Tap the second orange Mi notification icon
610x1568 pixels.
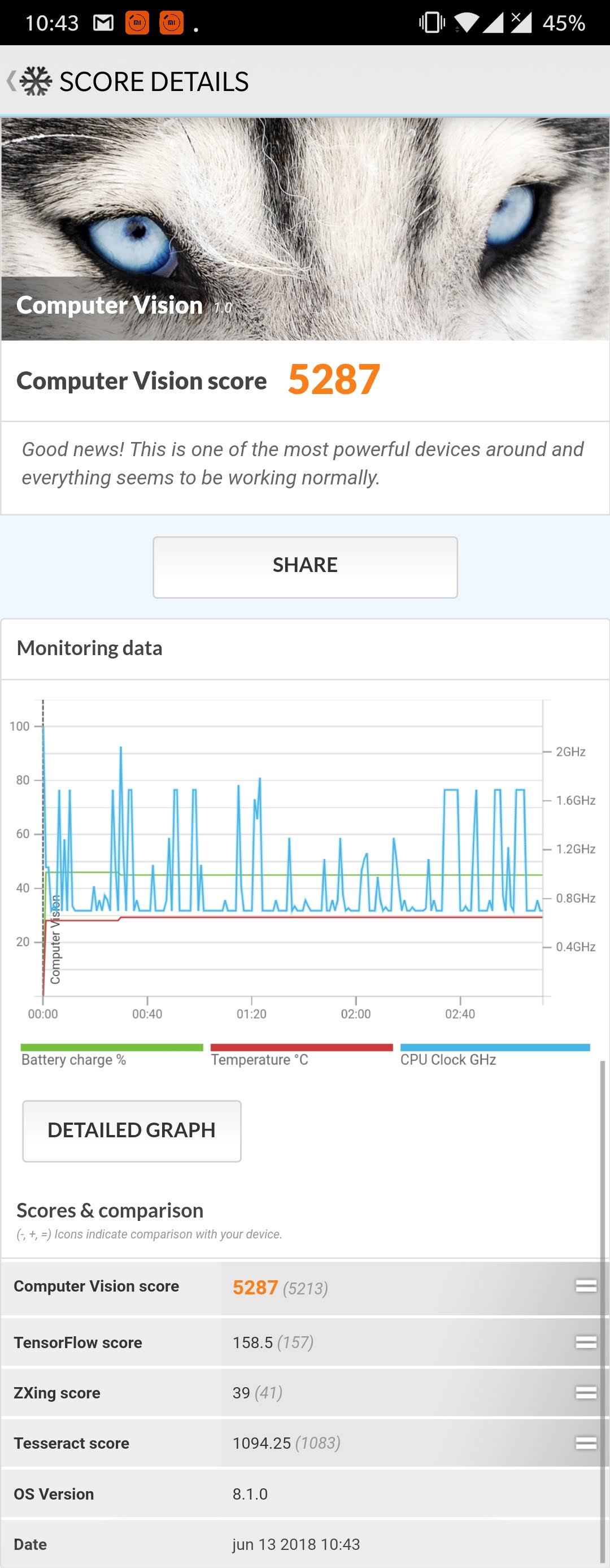171,23
